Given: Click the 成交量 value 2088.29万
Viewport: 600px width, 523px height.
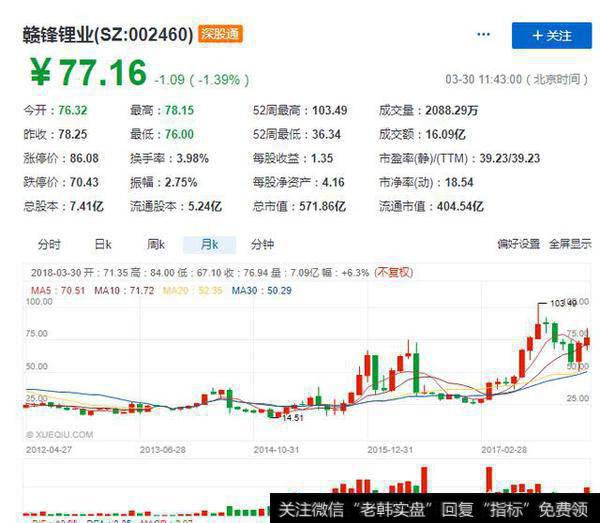Looking at the screenshot, I should click(x=452, y=111).
